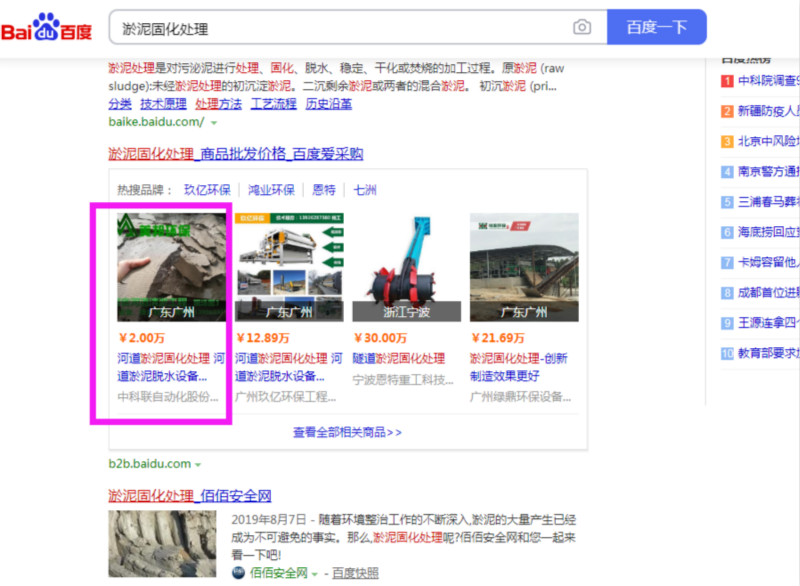Click the green 佰佰安全网 source link
The height and width of the screenshot is (586, 800).
coord(279,573)
